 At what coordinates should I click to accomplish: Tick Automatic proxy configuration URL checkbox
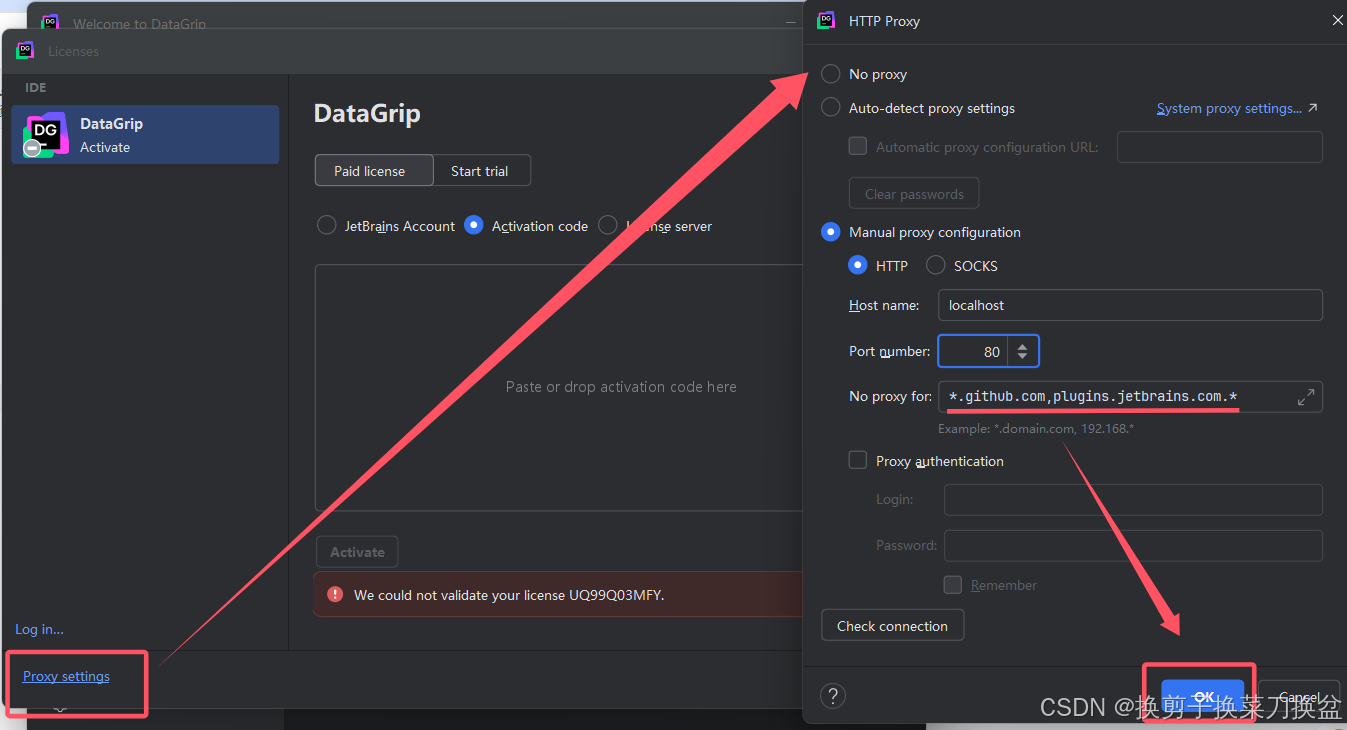point(858,146)
